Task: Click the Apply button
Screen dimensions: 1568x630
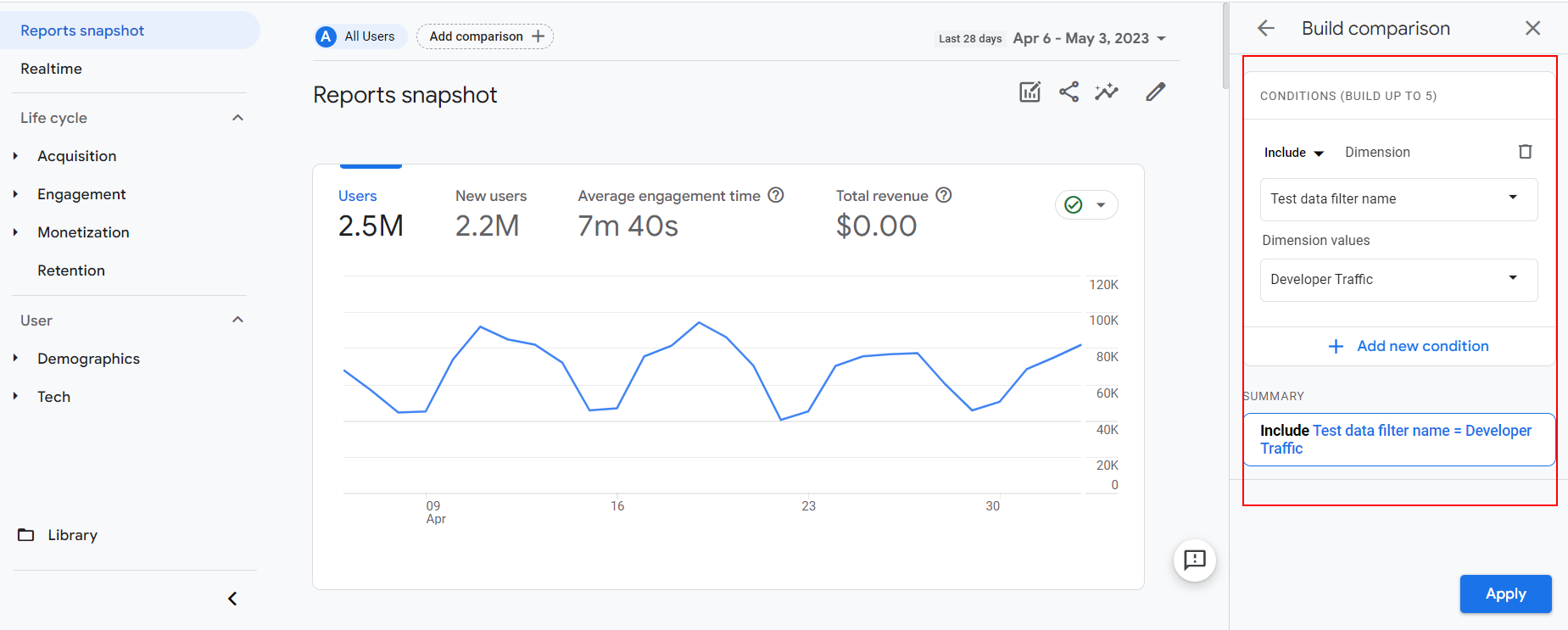Action: [1505, 594]
